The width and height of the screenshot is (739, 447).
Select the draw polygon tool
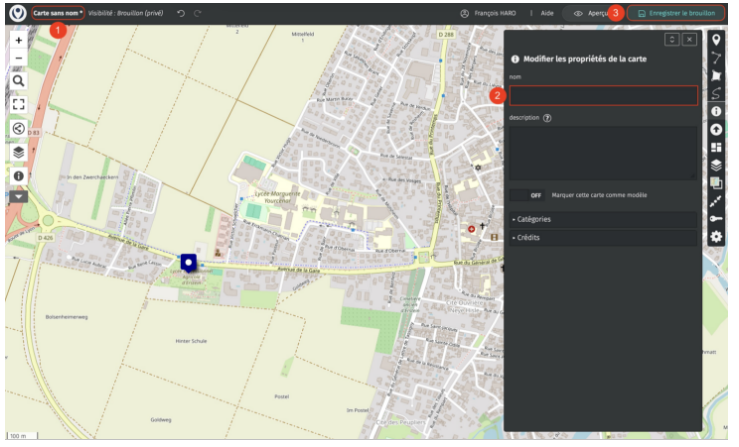pos(716,76)
